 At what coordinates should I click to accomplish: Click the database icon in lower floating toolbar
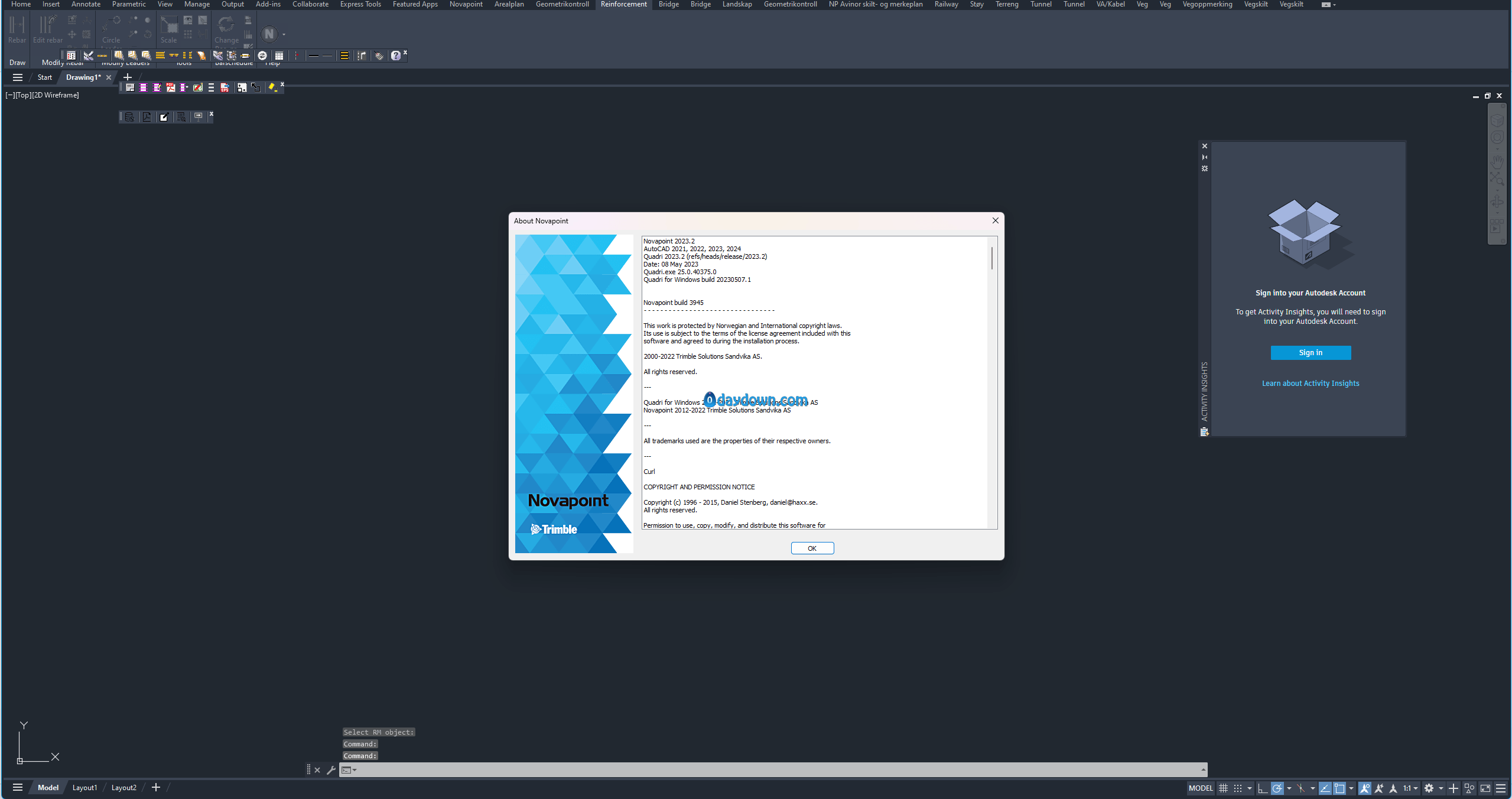click(x=129, y=117)
